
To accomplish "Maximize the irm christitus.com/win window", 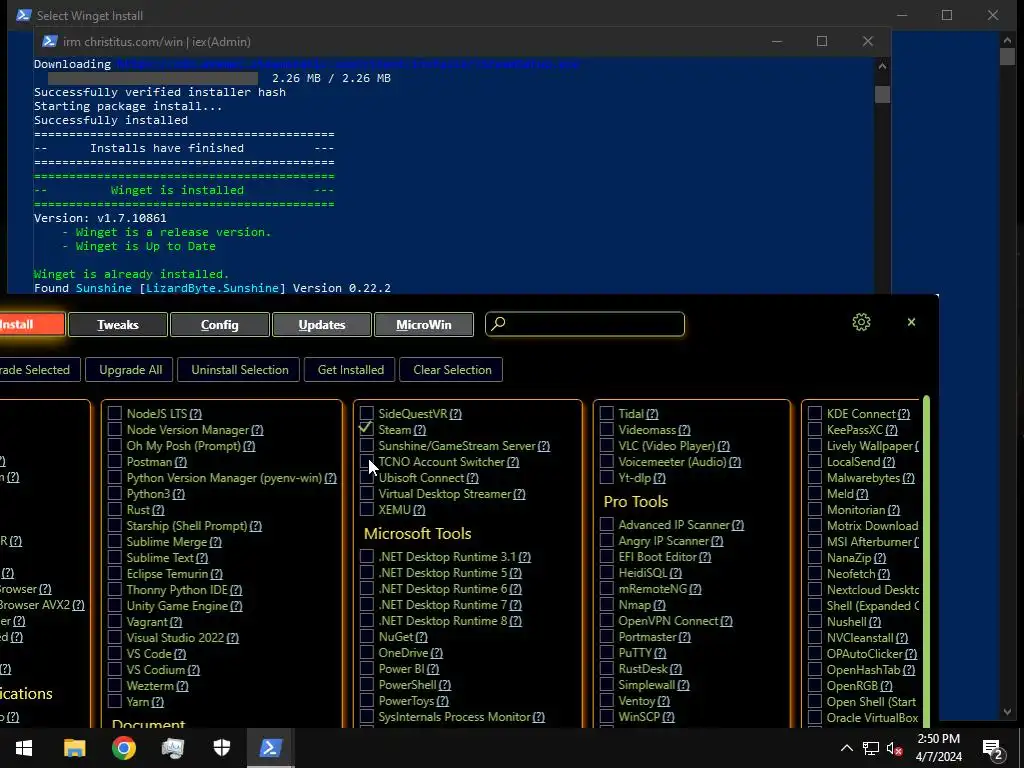I will (822, 41).
